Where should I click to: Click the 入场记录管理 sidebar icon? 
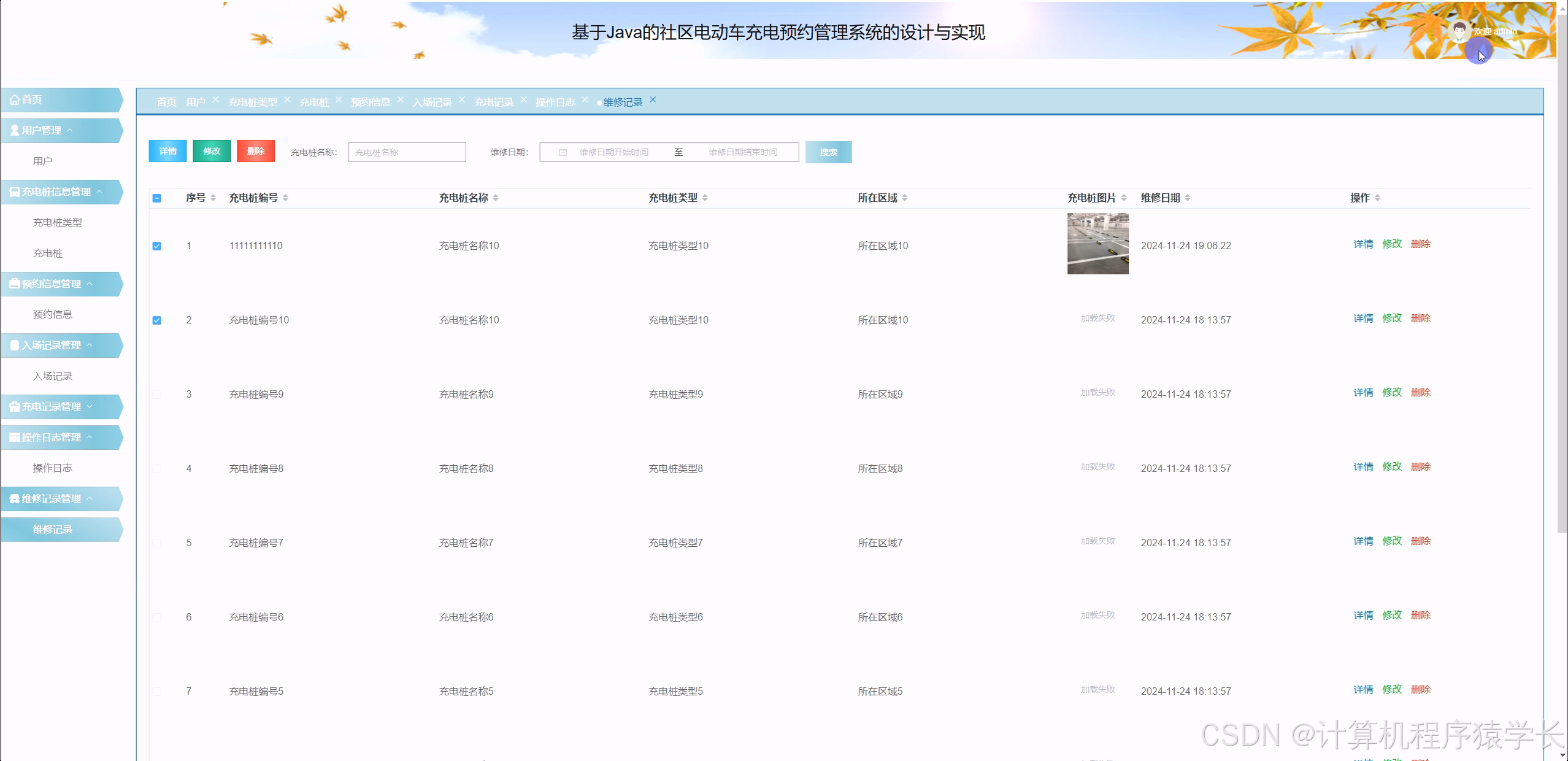[x=13, y=345]
